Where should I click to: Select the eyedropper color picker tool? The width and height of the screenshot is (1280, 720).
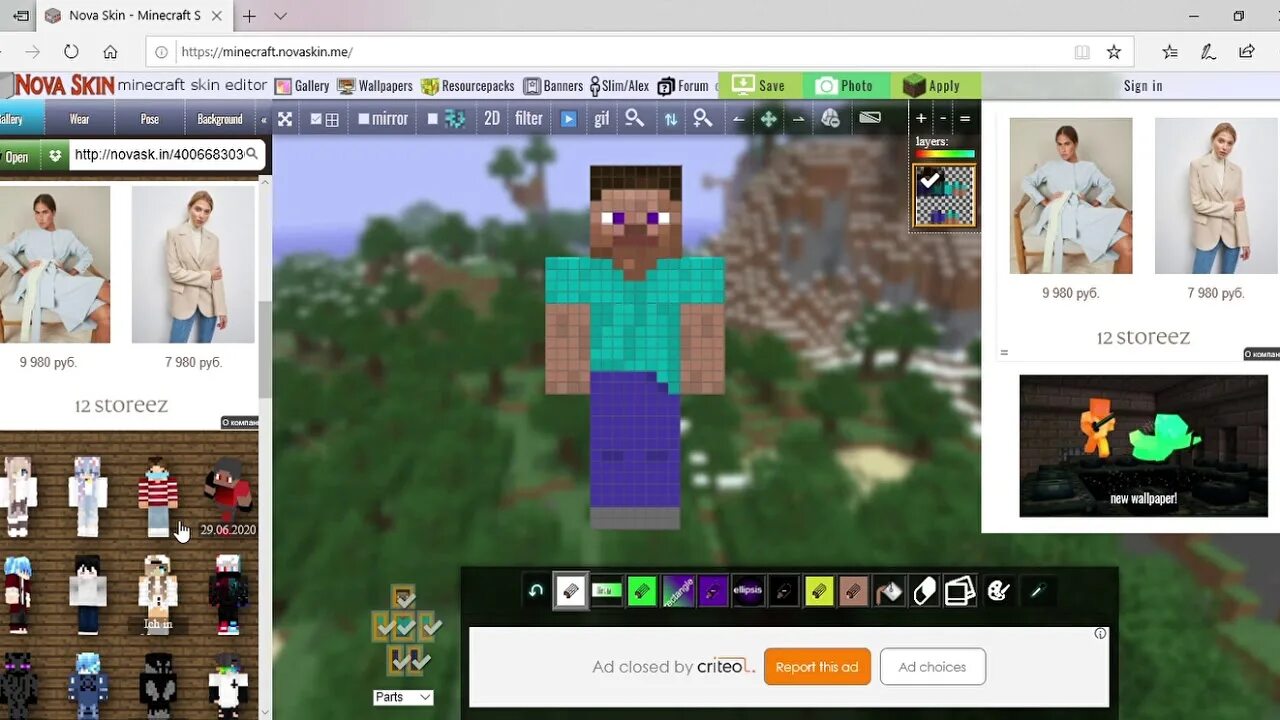pos(1037,591)
